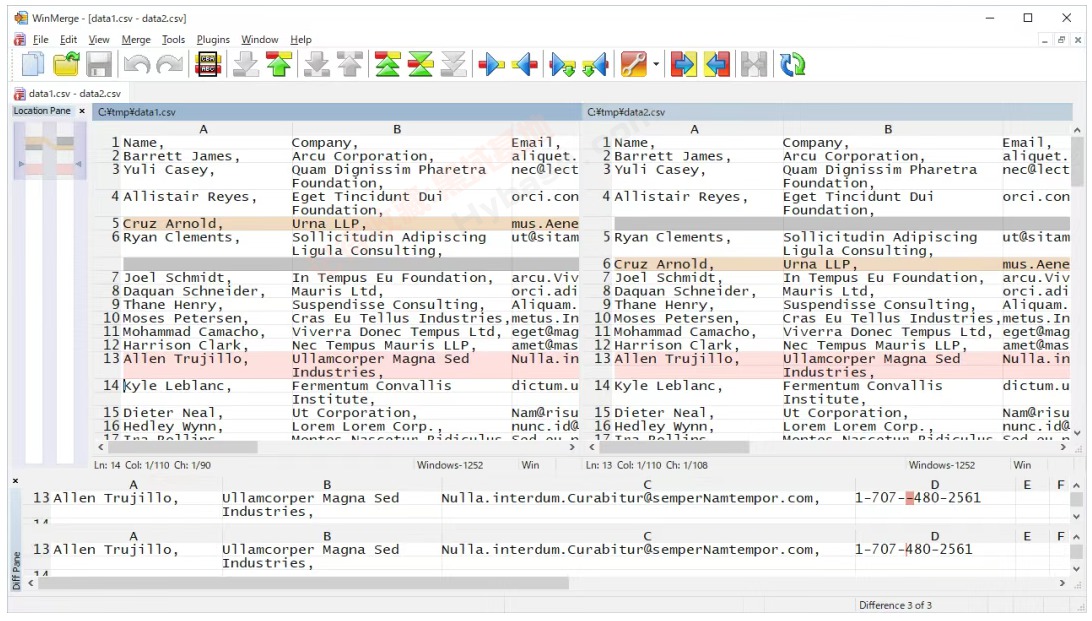This screenshot has width=1092, height=621.
Task: Open the WinMerge document icon in the menu bar
Action: tap(20, 40)
